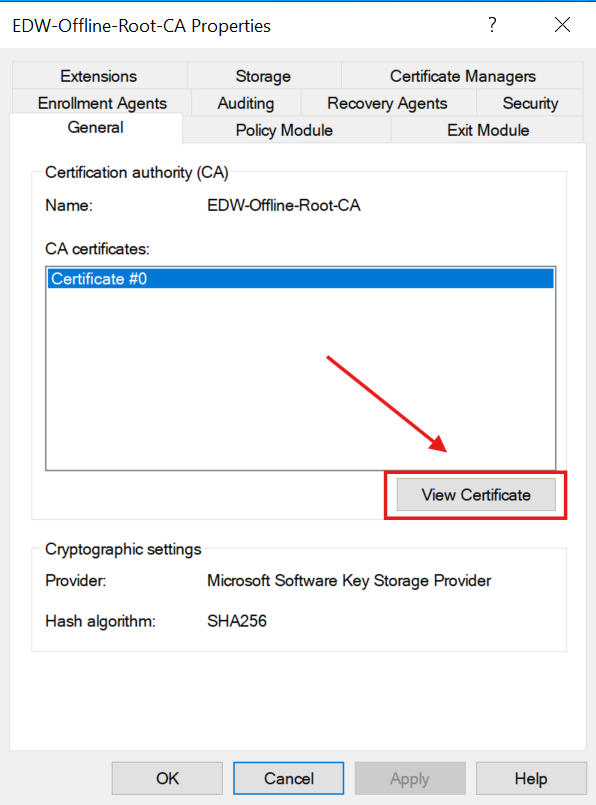Open the Exit Module tab
Screen dimensions: 596x805
click(487, 129)
